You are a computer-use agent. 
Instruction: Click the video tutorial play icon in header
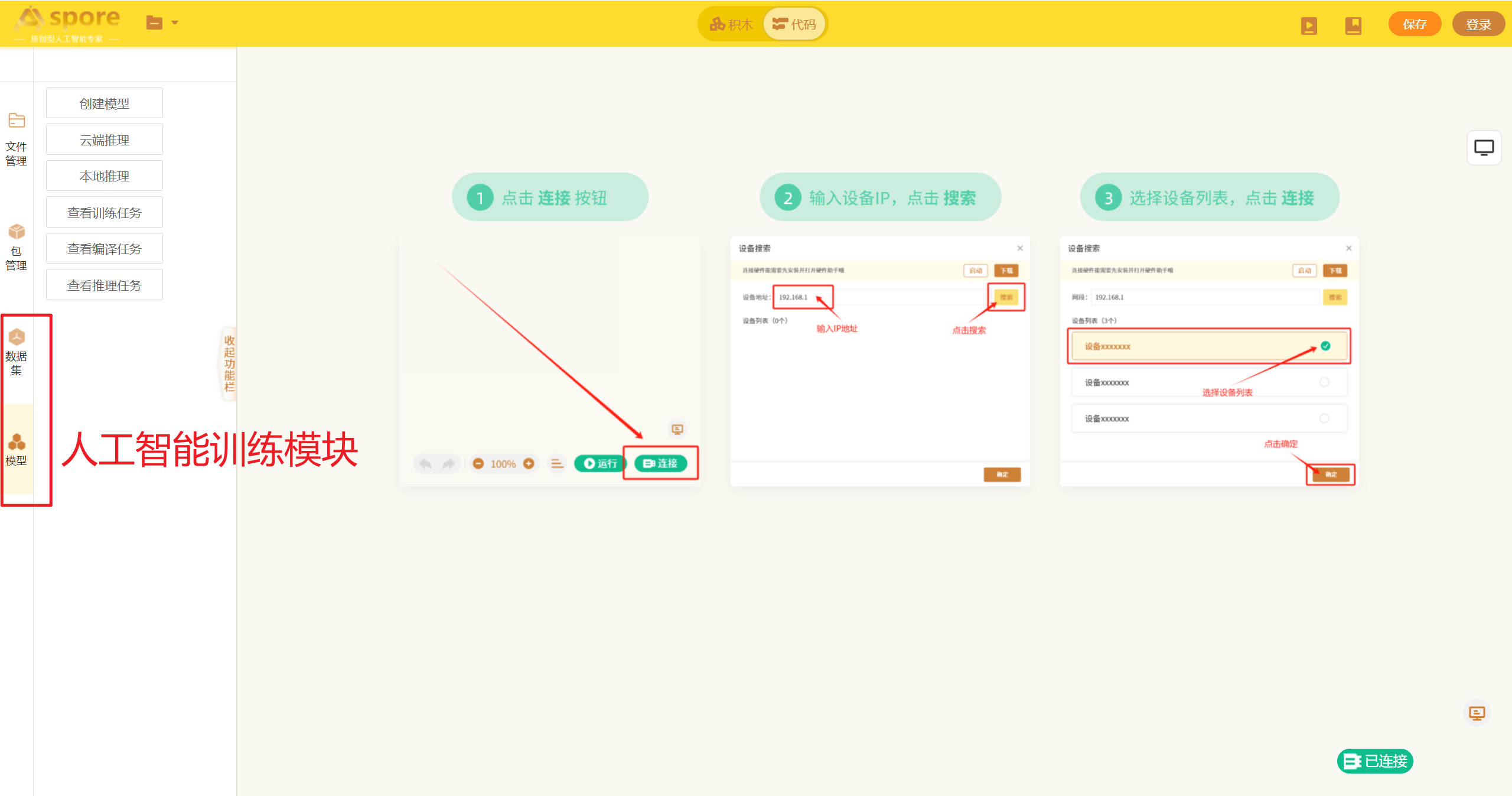point(1309,25)
